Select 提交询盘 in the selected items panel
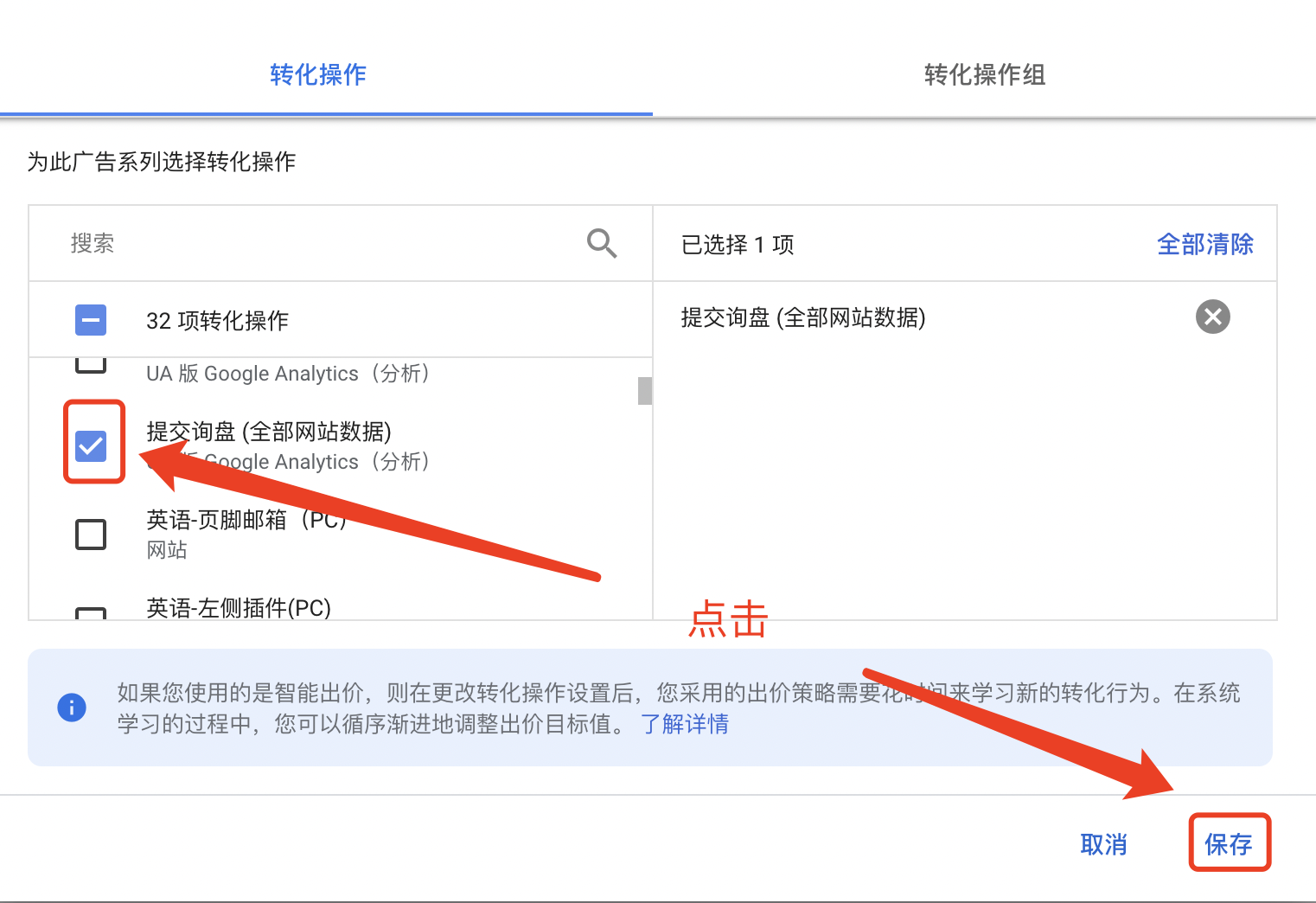Image resolution: width=1316 pixels, height=903 pixels. pyautogui.click(x=802, y=317)
